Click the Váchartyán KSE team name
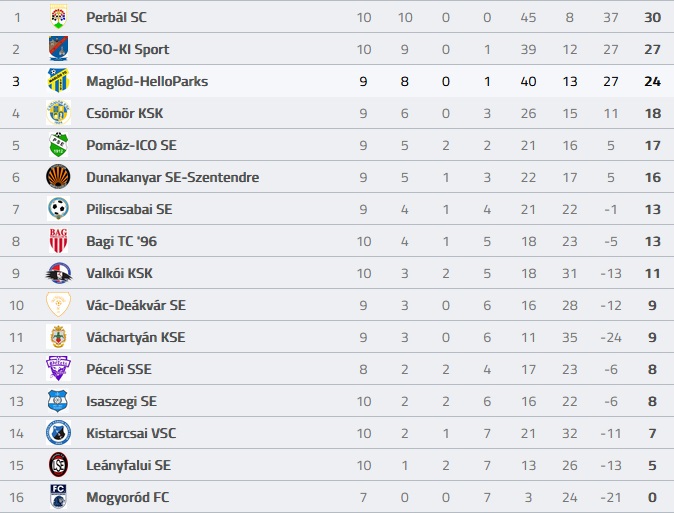674x513 pixels. [136, 337]
